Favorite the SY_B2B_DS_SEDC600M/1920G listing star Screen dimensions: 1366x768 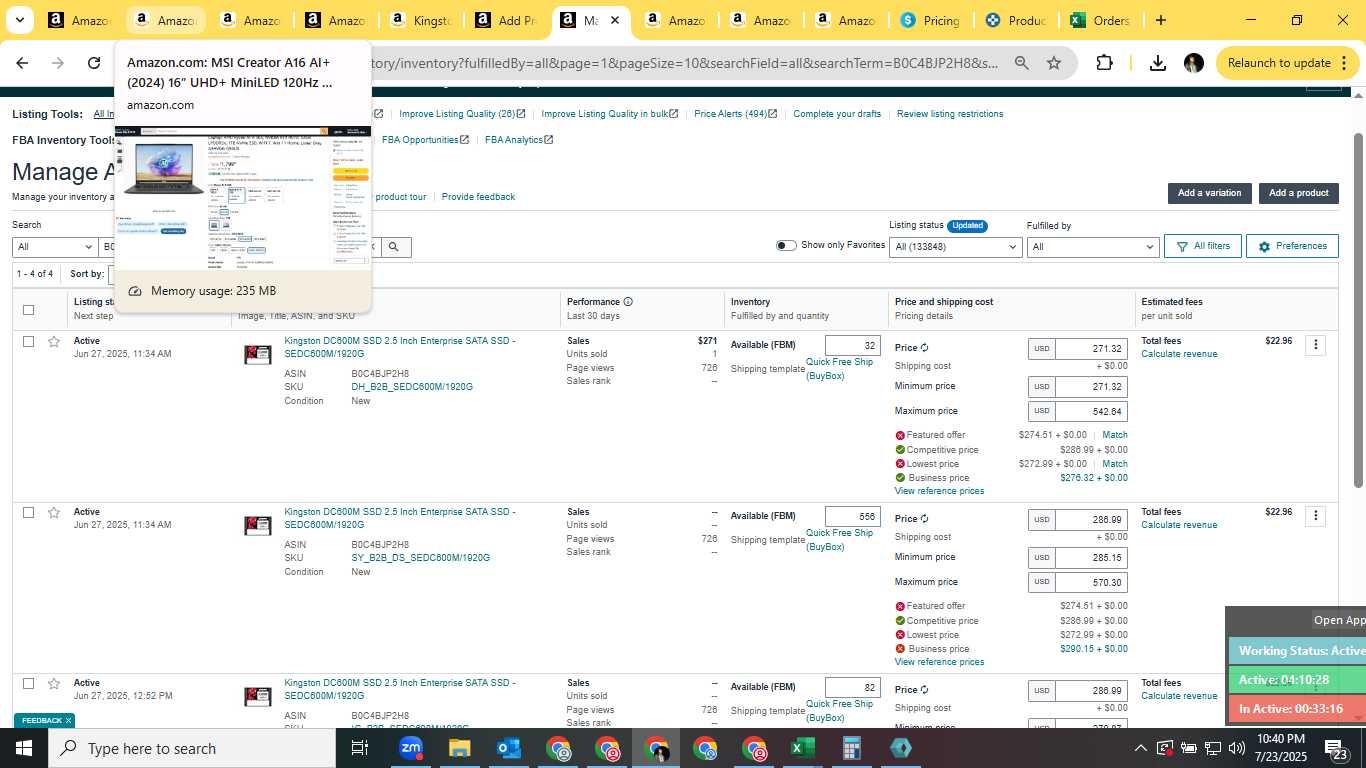(54, 512)
